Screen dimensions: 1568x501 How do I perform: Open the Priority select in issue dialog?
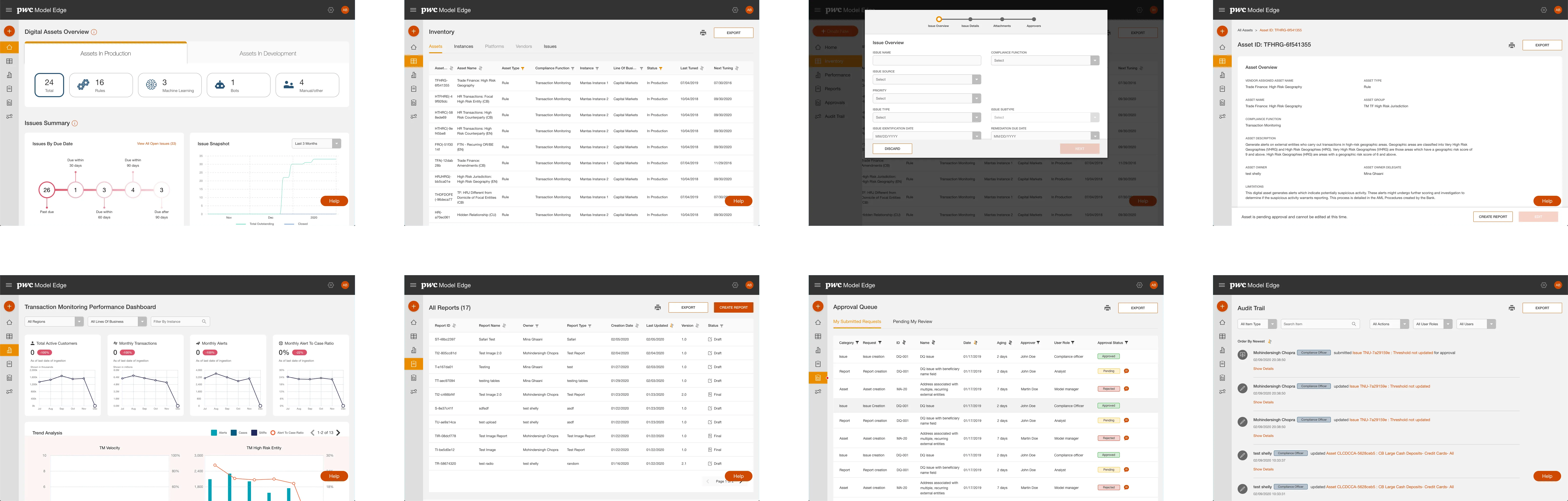(927, 98)
